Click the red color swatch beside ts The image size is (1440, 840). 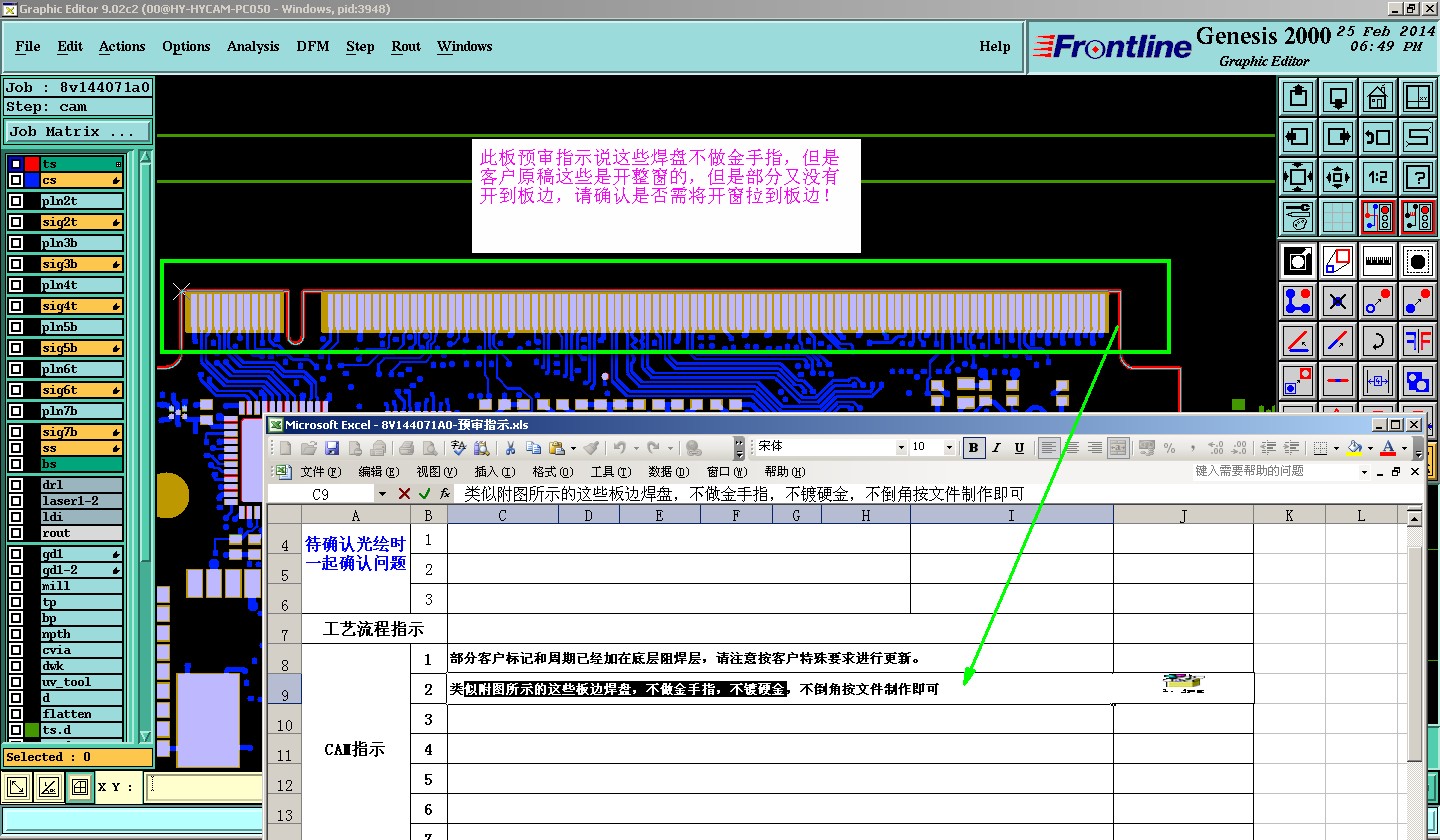coord(32,164)
